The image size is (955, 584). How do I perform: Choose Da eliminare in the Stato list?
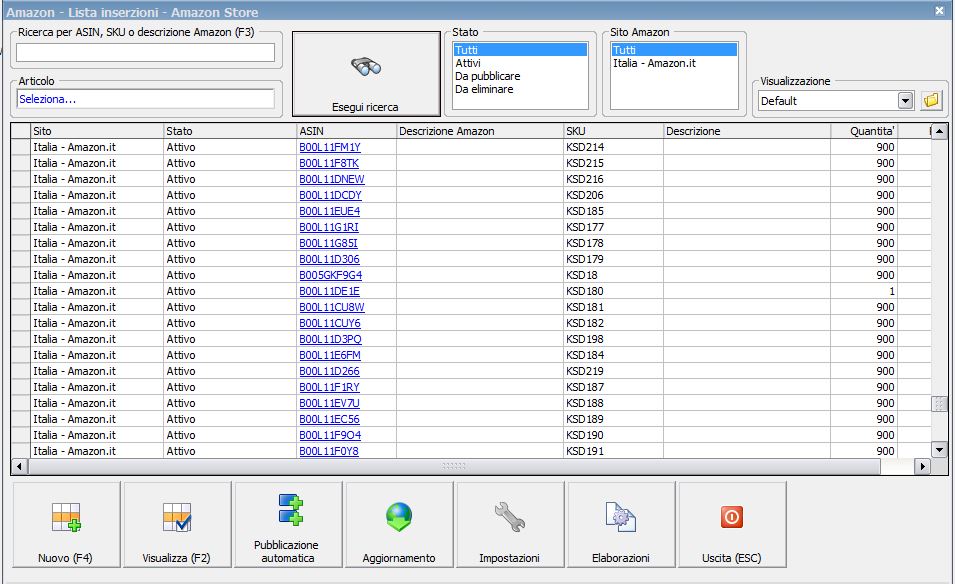[520, 89]
